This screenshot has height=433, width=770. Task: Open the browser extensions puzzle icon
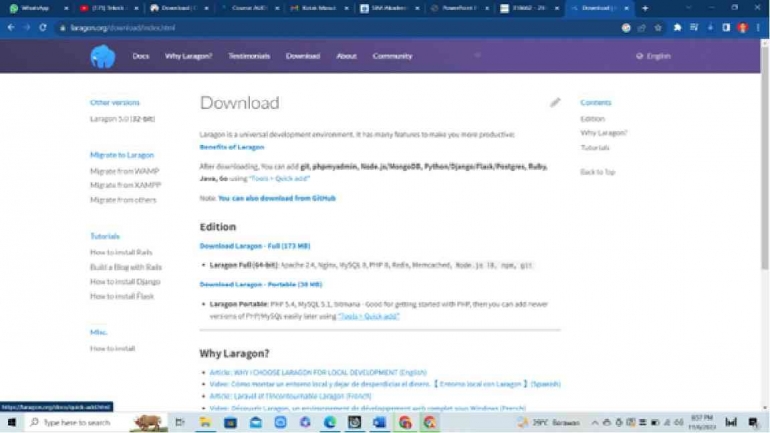[677, 27]
